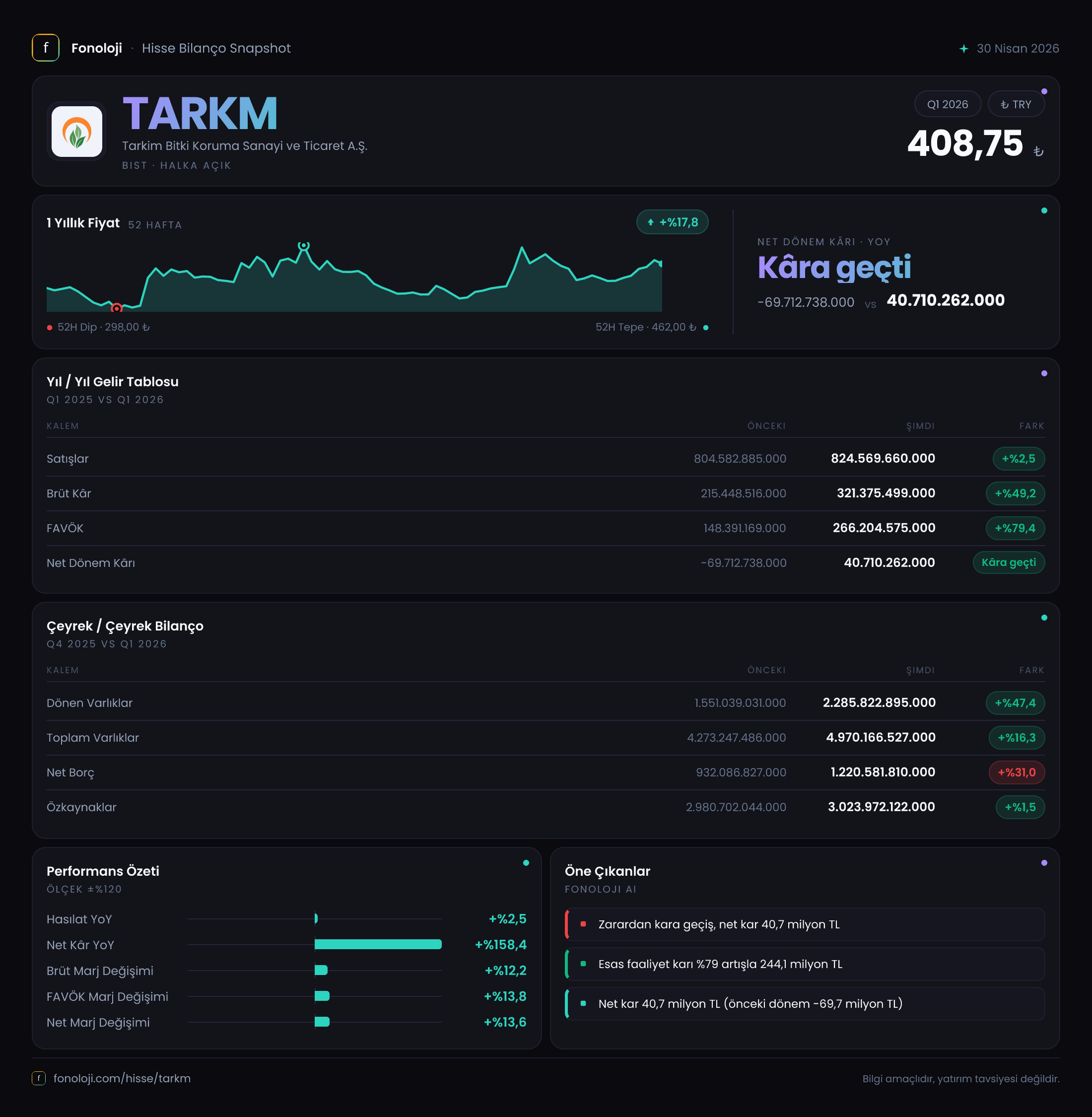Click the teal dot beside 52H Tepe legend
This screenshot has width=1092, height=1117.
705,328
